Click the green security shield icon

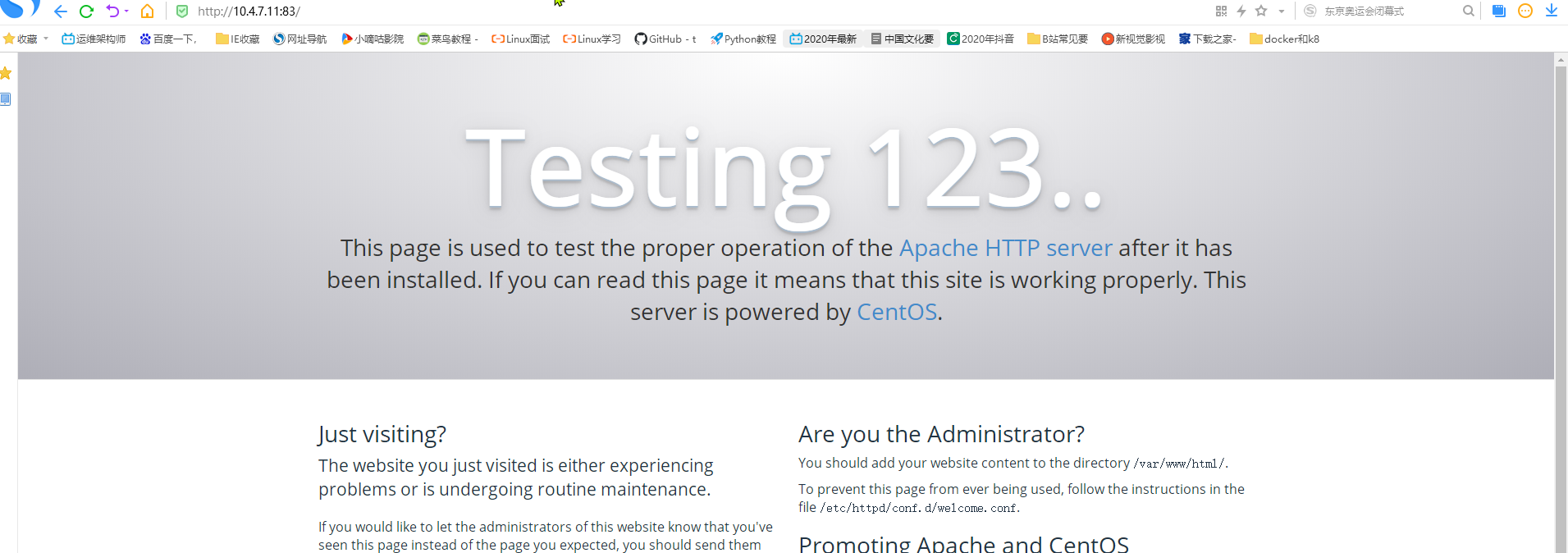[182, 11]
